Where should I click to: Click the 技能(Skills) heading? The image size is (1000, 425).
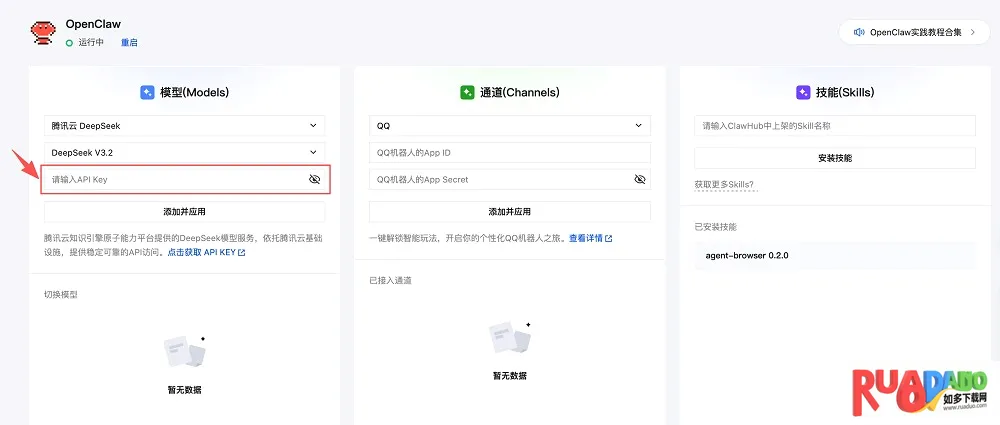tap(846, 93)
